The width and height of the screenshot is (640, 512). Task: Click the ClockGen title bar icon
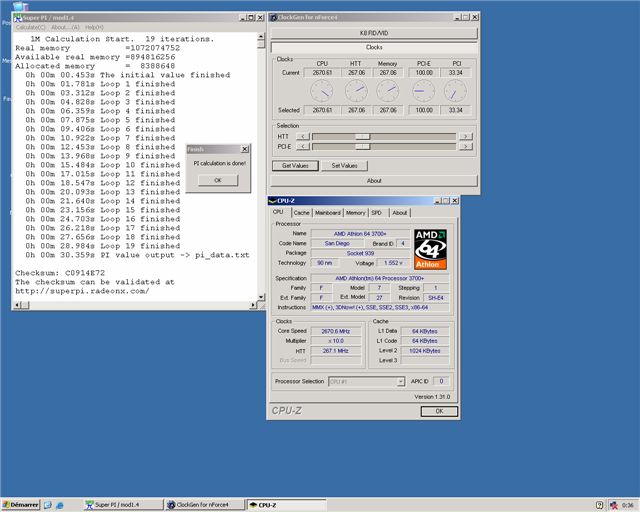pos(275,17)
